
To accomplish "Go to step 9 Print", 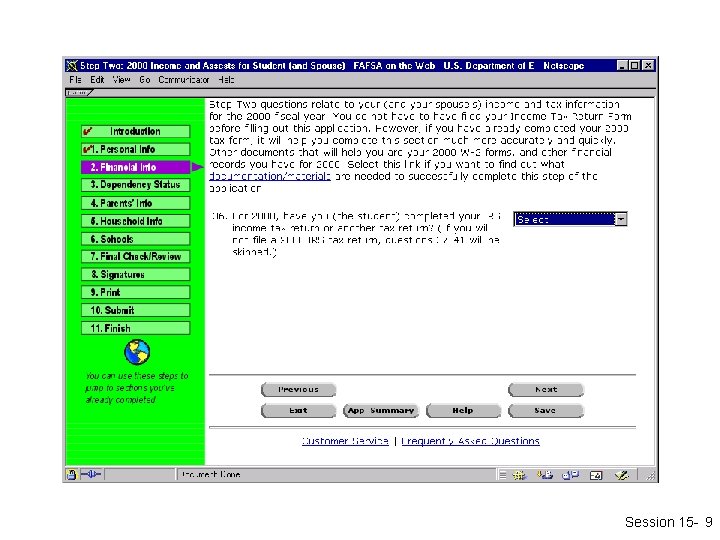I will (x=135, y=292).
